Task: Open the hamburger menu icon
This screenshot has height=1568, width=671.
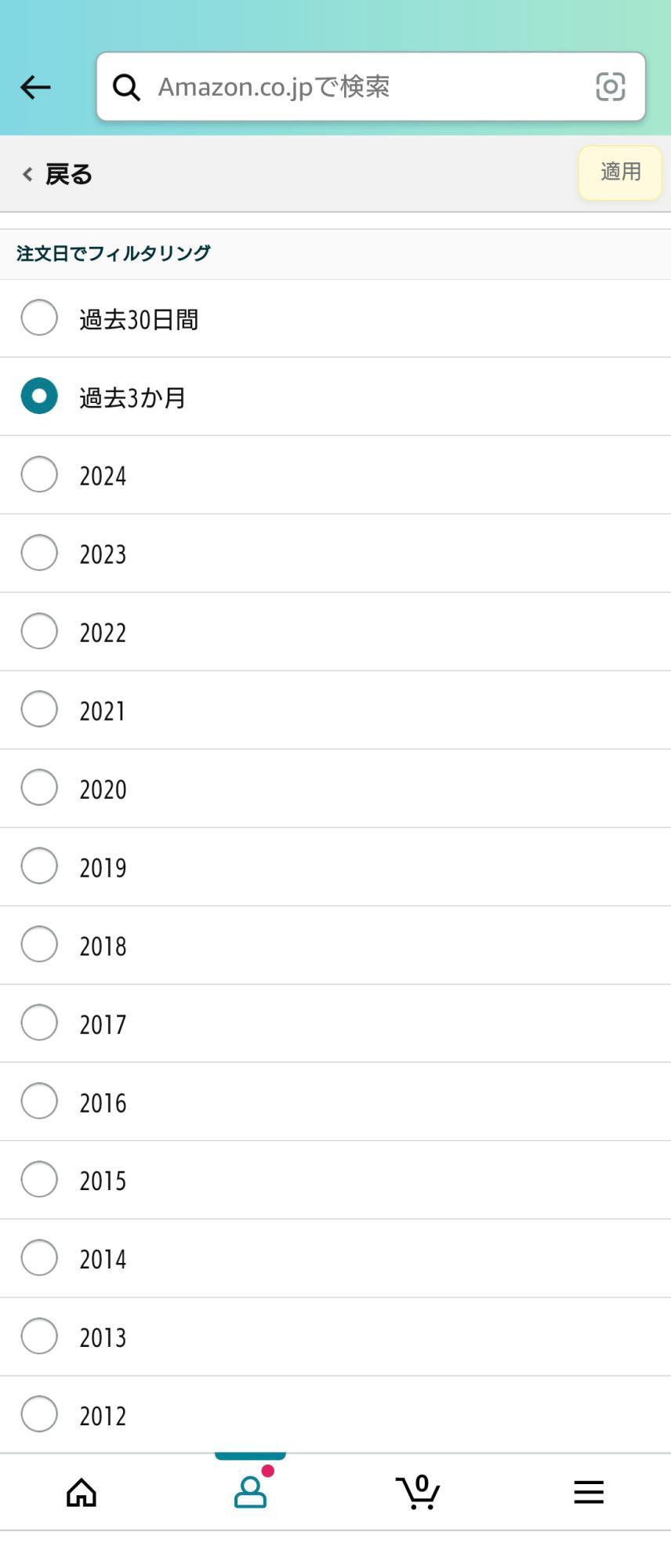Action: pyautogui.click(x=589, y=1492)
